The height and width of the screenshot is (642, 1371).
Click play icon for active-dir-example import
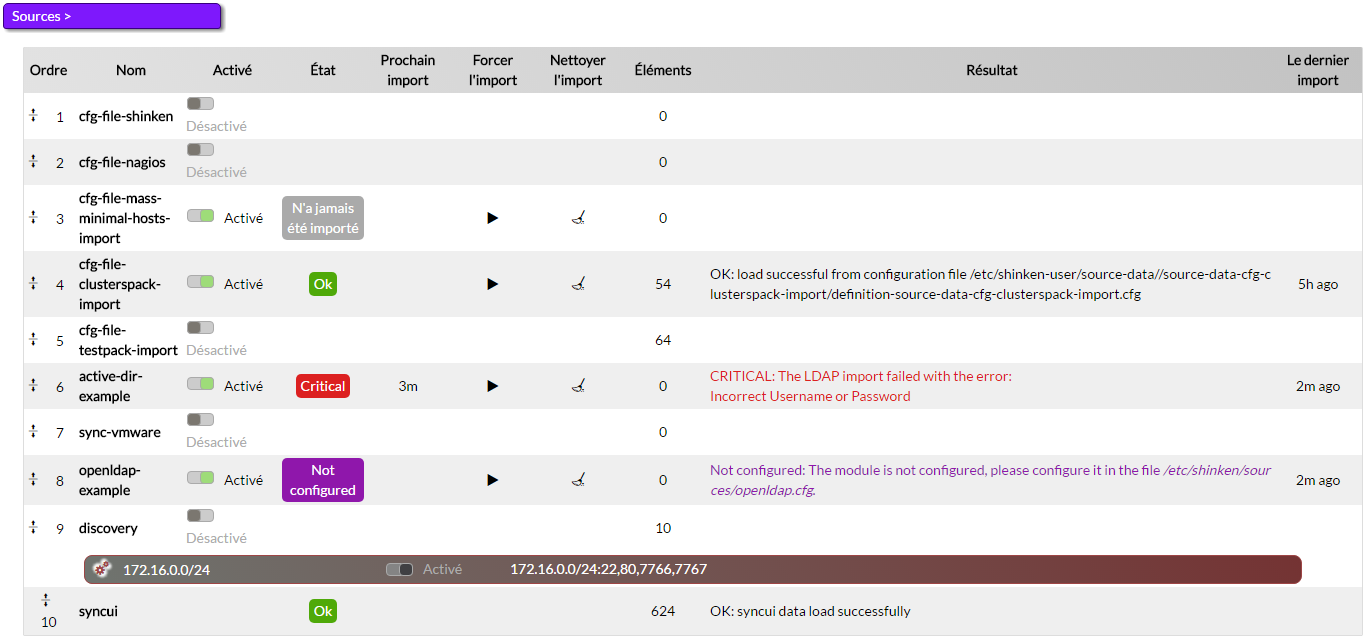[492, 386]
